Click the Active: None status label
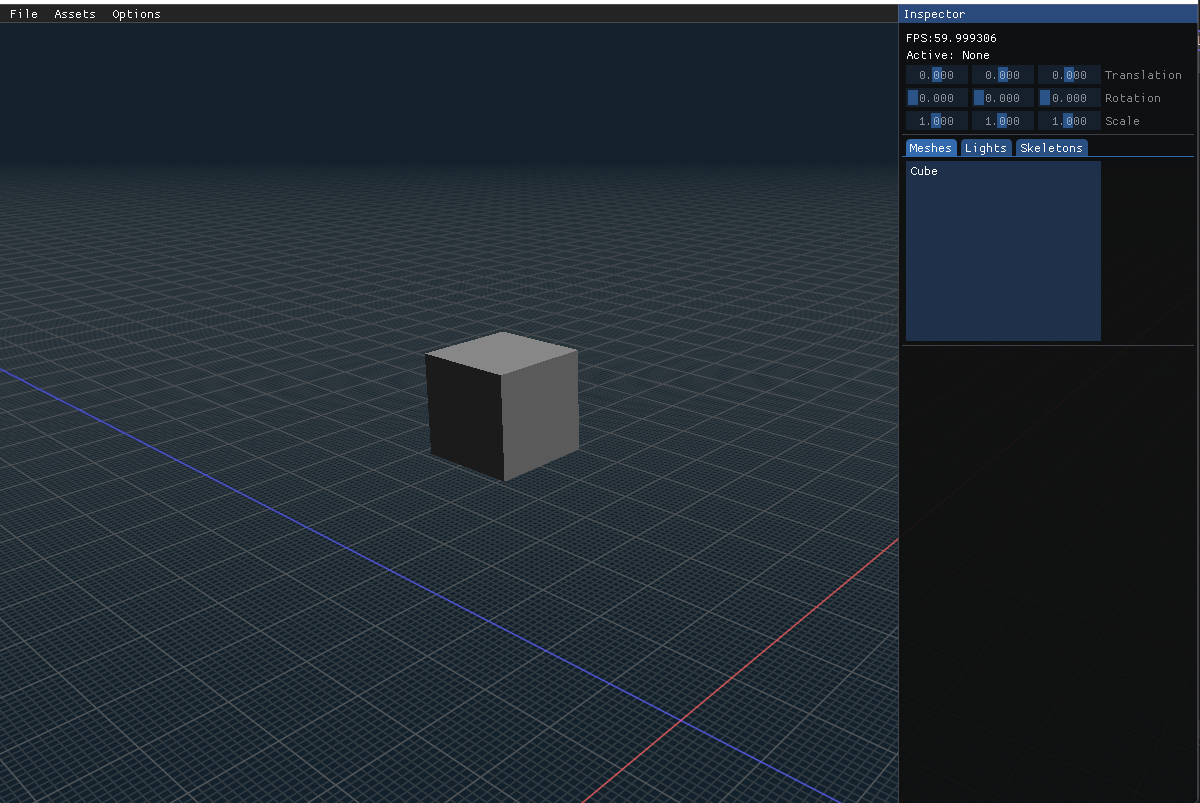 (947, 55)
